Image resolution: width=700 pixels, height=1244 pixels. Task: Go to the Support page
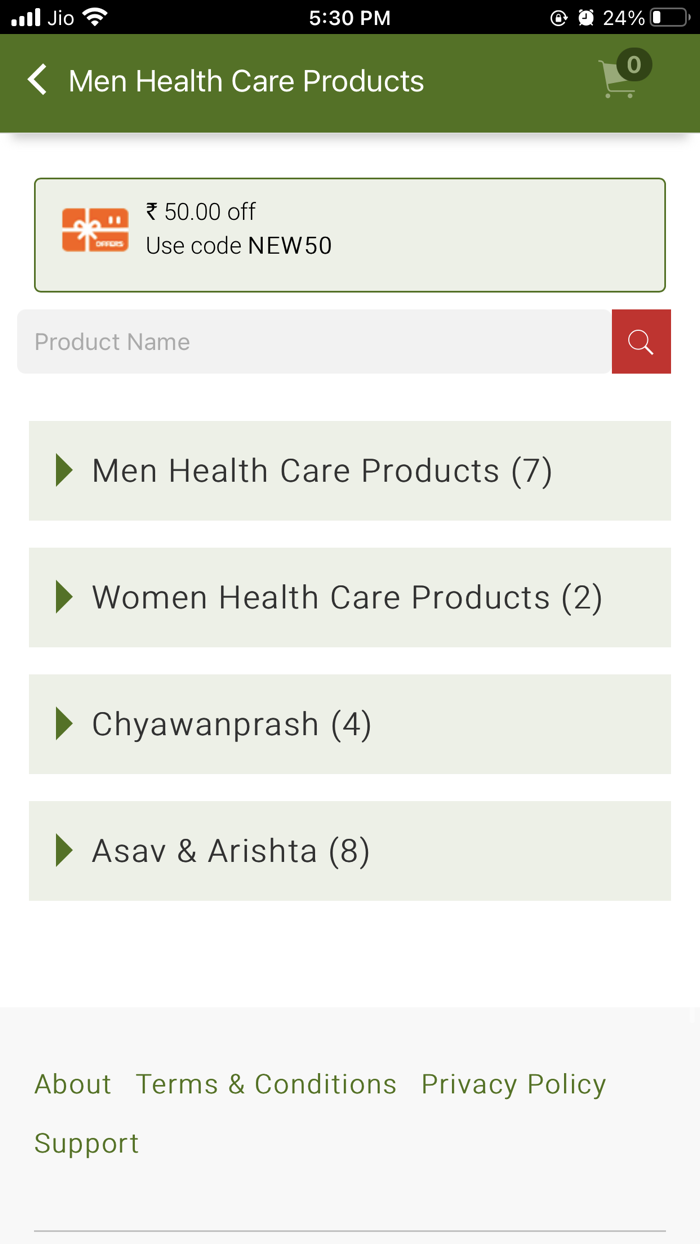tap(86, 1143)
